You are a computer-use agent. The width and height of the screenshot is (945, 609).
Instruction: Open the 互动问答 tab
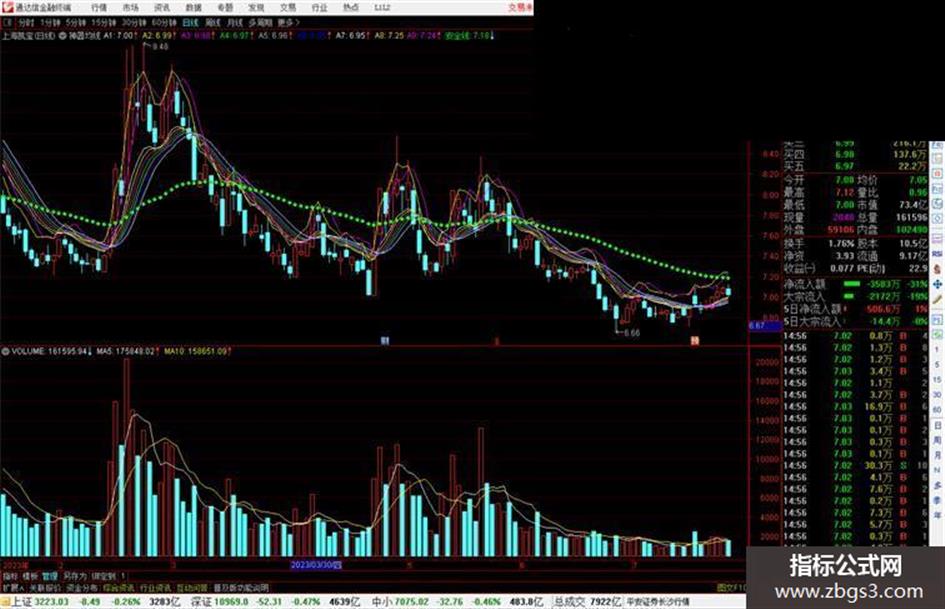(192, 588)
